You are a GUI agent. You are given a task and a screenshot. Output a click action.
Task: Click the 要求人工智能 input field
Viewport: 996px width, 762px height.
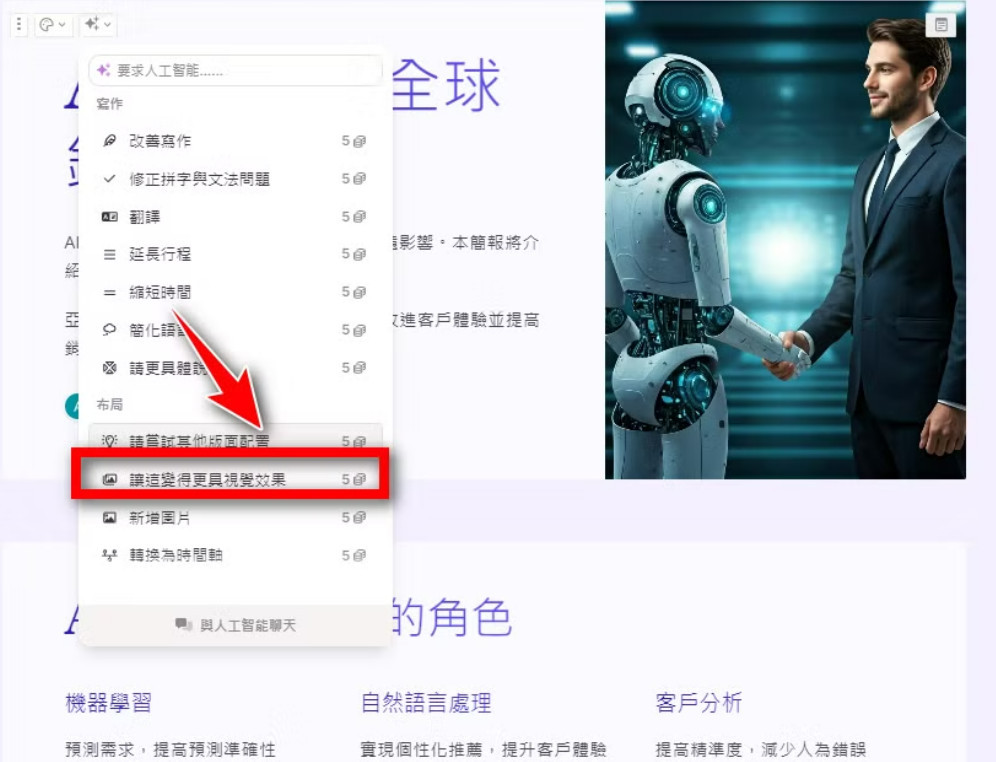[236, 70]
